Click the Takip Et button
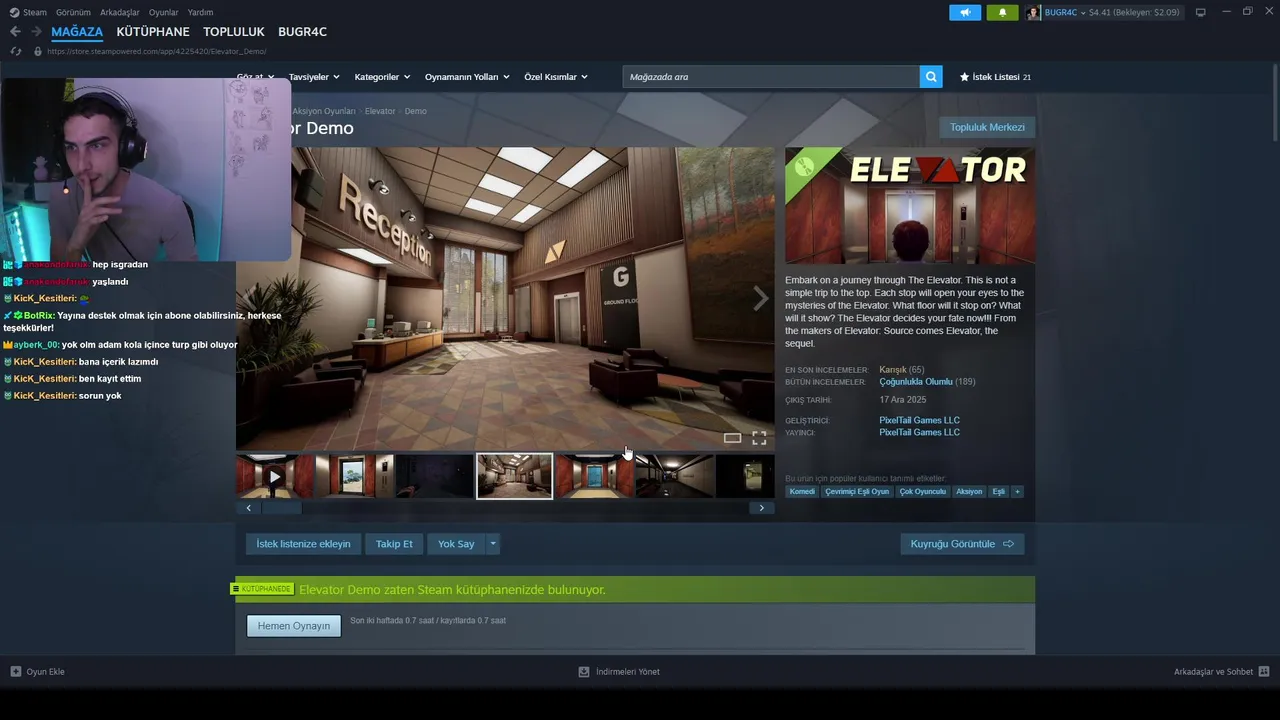This screenshot has width=1280, height=720. [x=394, y=544]
